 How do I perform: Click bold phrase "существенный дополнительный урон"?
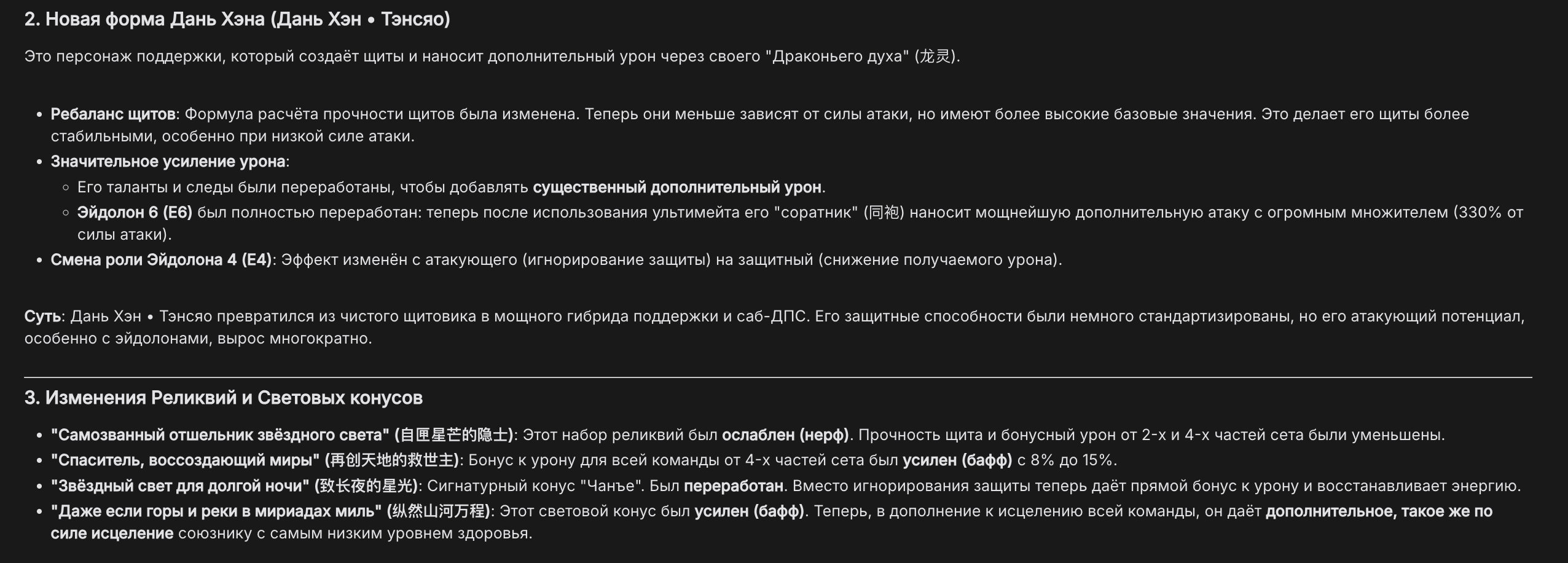[677, 187]
